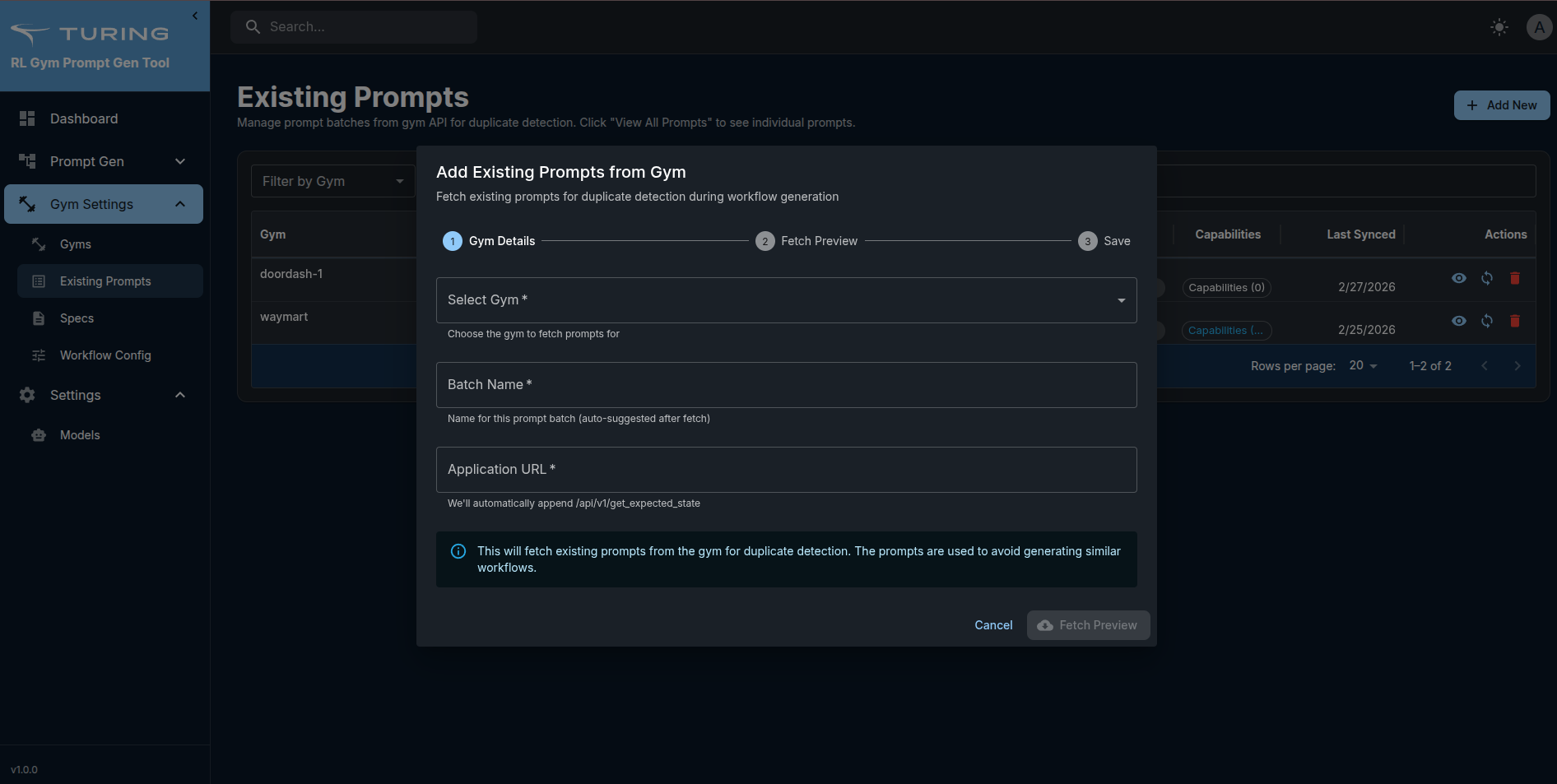
Task: Click inside the Batch Name field
Action: click(786, 384)
